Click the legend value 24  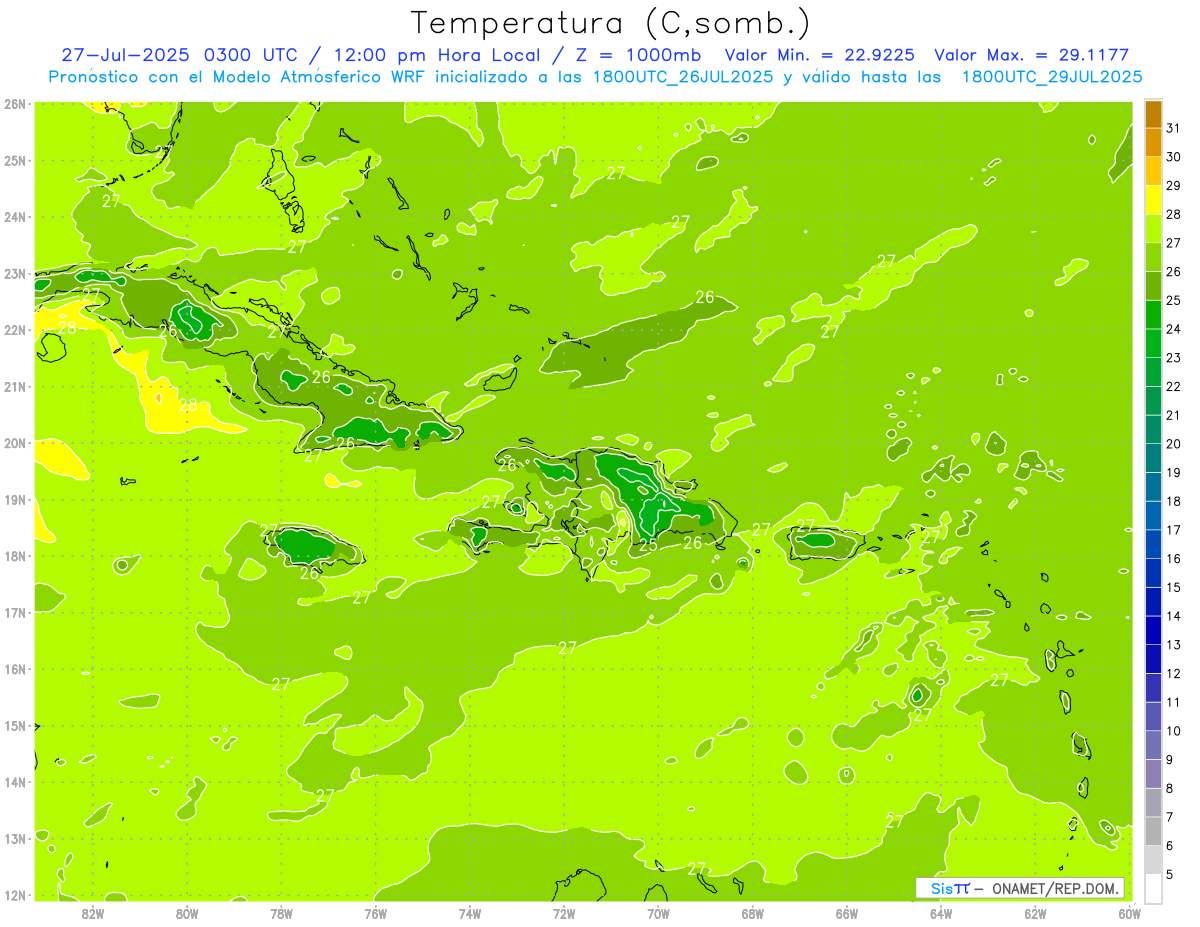coord(1173,329)
